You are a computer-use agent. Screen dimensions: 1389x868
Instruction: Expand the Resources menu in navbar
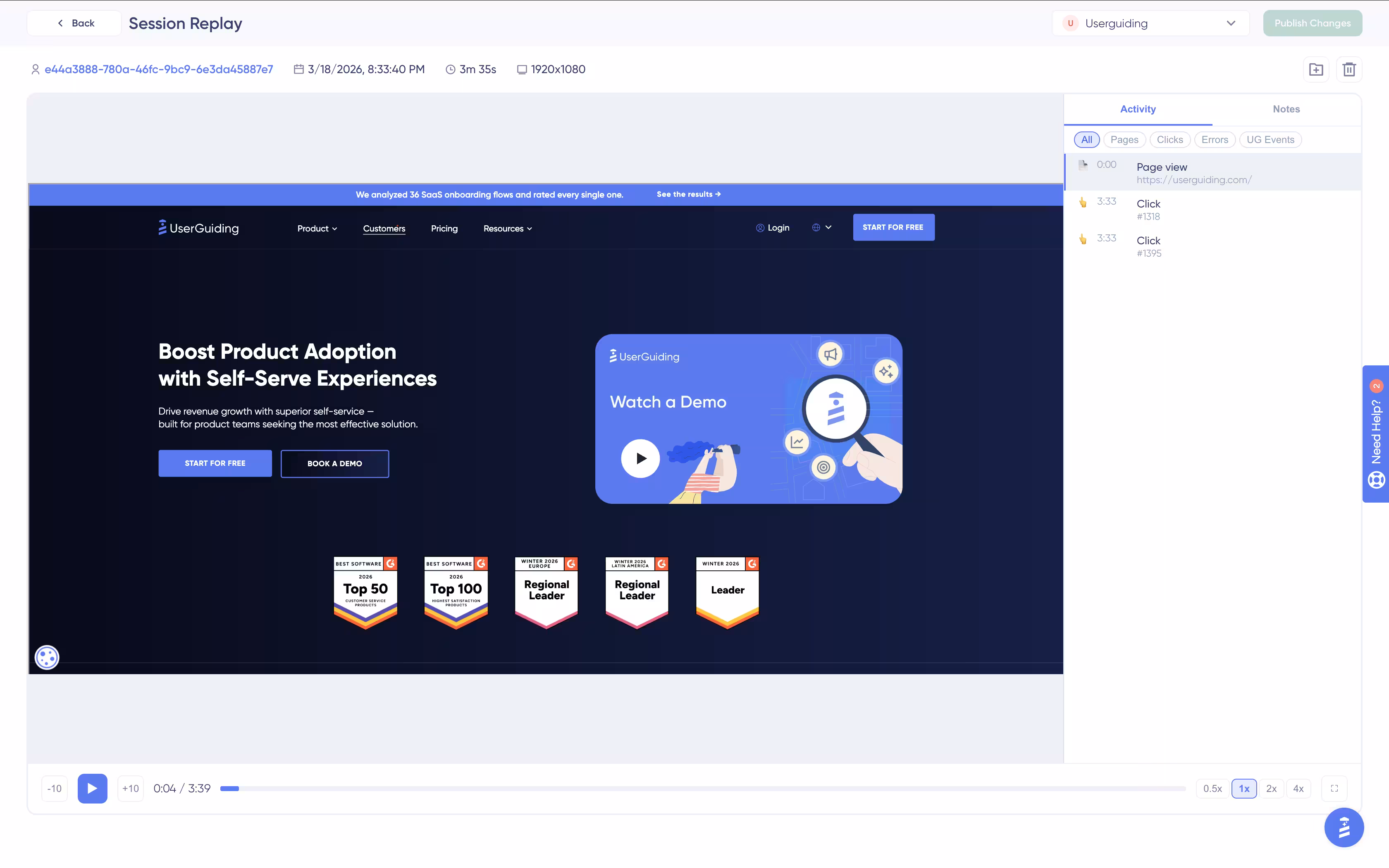click(507, 229)
